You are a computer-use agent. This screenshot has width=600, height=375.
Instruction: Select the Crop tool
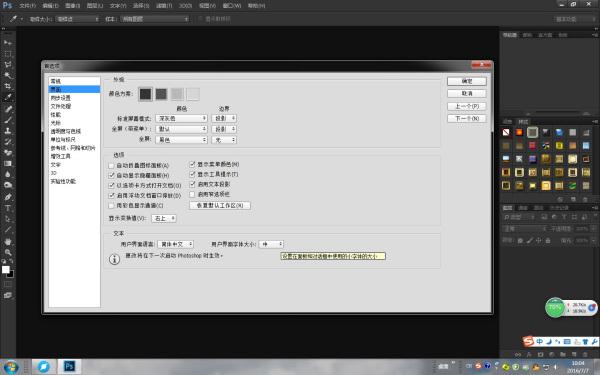click(x=8, y=86)
